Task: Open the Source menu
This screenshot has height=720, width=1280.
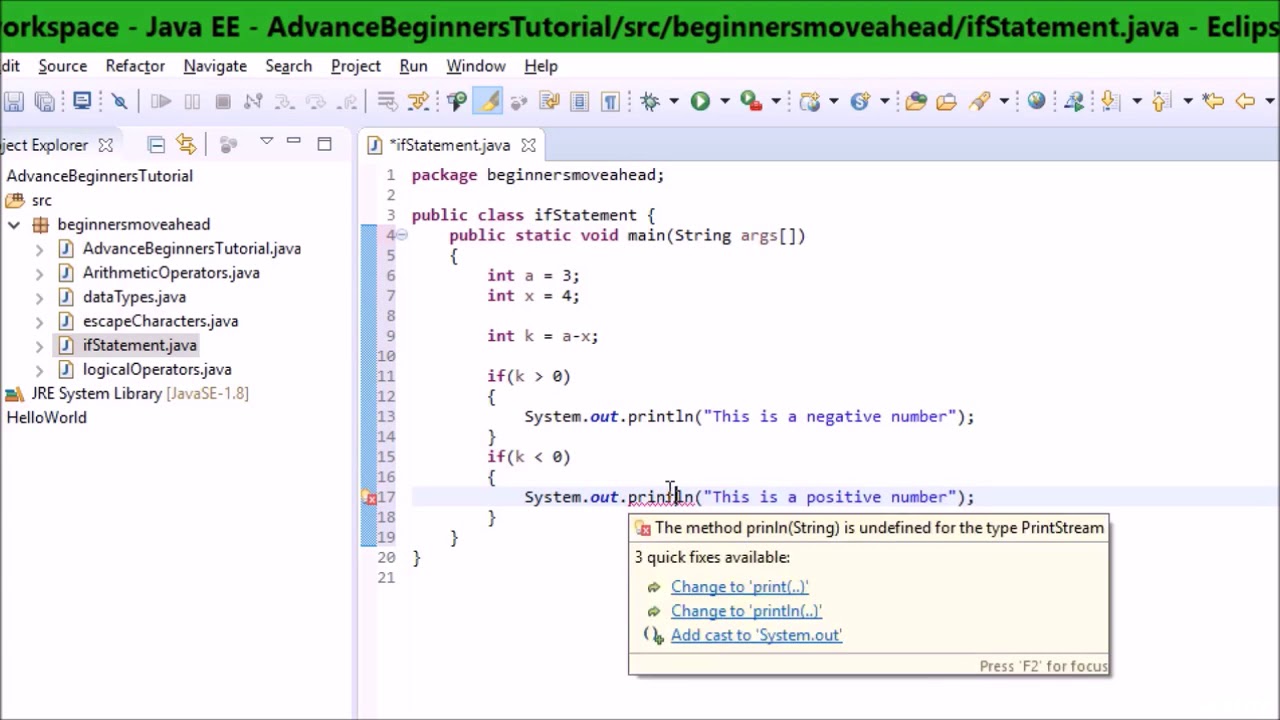Action: (x=62, y=66)
